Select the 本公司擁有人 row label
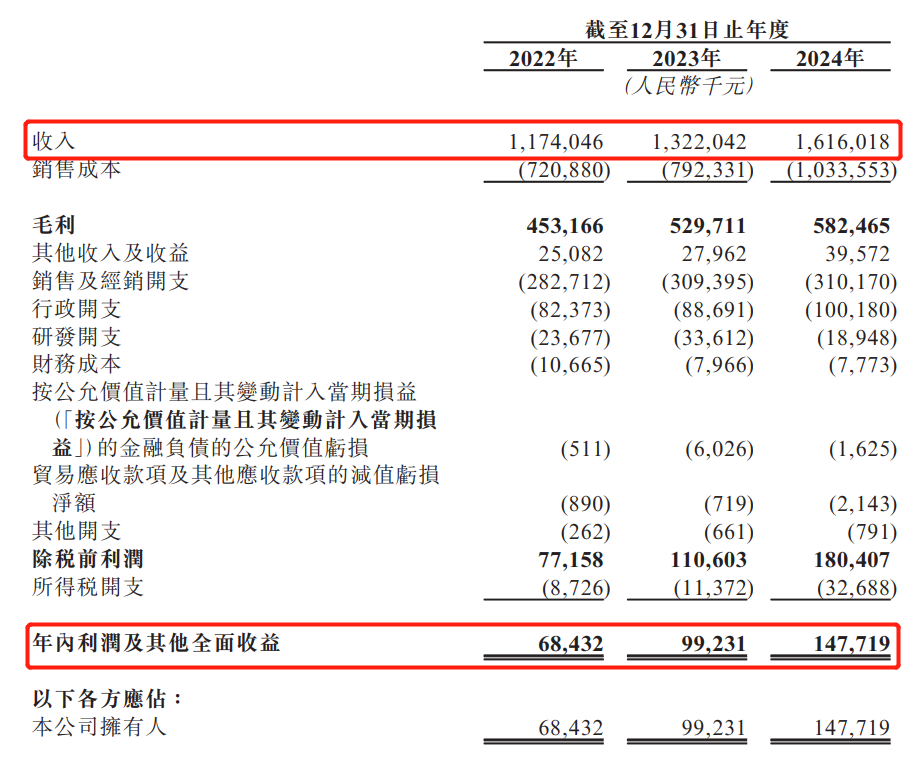The image size is (921, 760). (100, 726)
